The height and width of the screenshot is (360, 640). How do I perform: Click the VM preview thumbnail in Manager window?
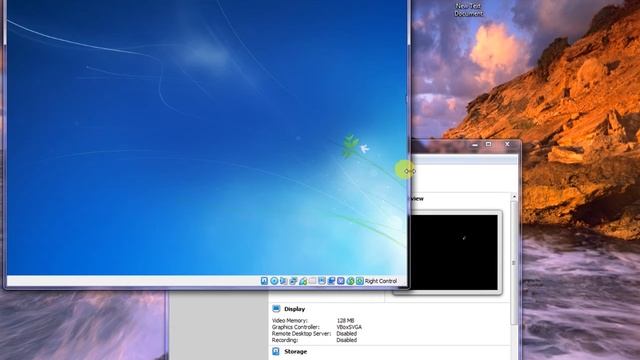(x=453, y=252)
